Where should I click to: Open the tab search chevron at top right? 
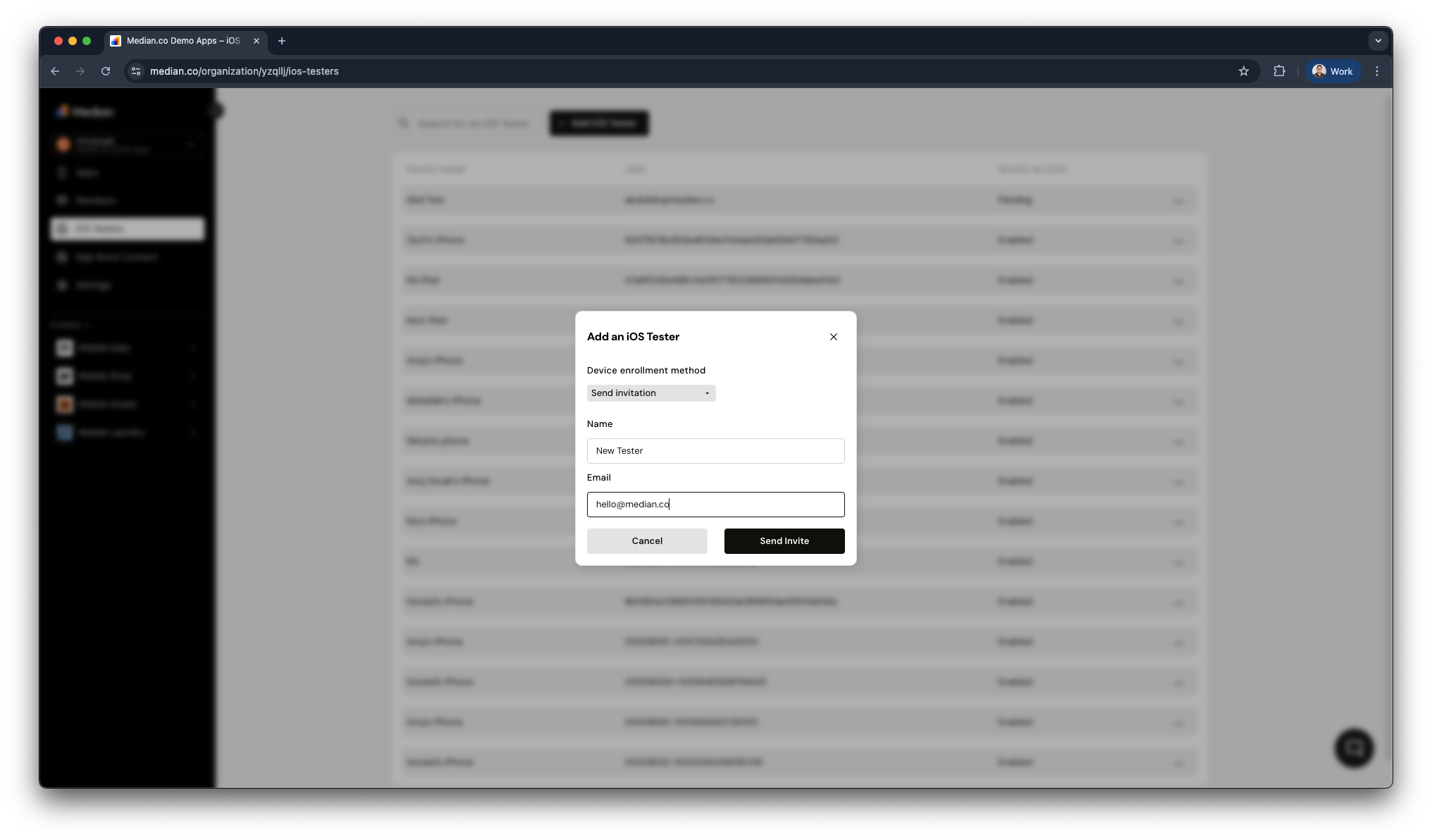(x=1378, y=40)
